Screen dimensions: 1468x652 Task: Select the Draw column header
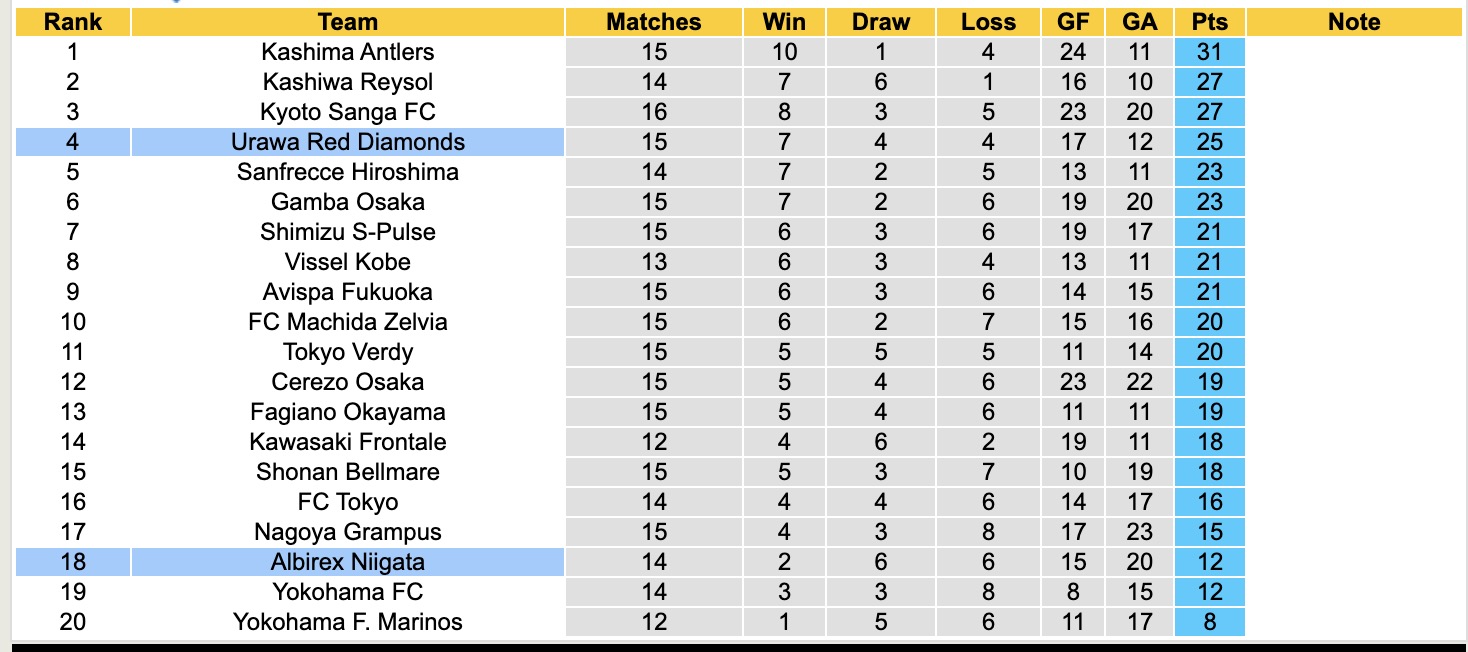point(881,22)
